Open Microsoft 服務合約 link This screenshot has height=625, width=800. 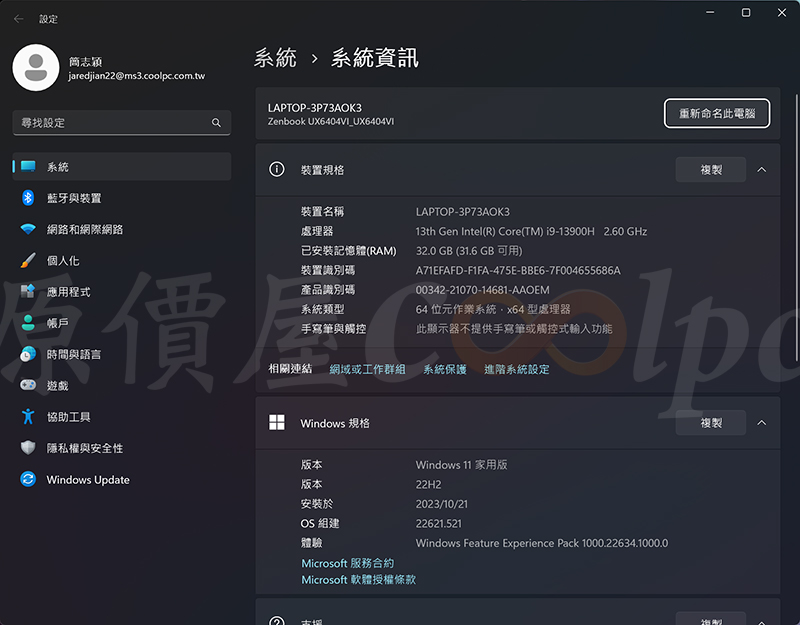point(347,563)
